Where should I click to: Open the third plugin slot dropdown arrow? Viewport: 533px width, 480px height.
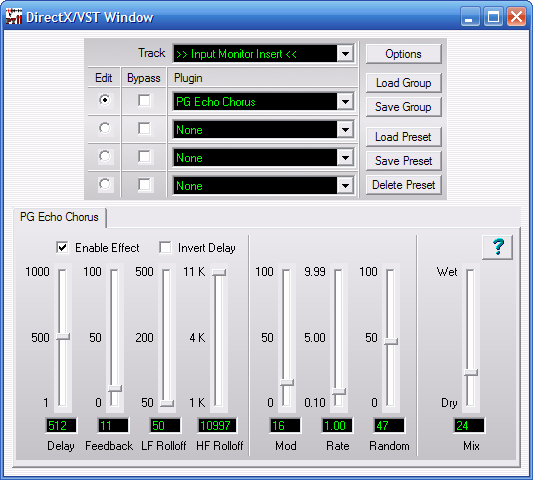345,157
